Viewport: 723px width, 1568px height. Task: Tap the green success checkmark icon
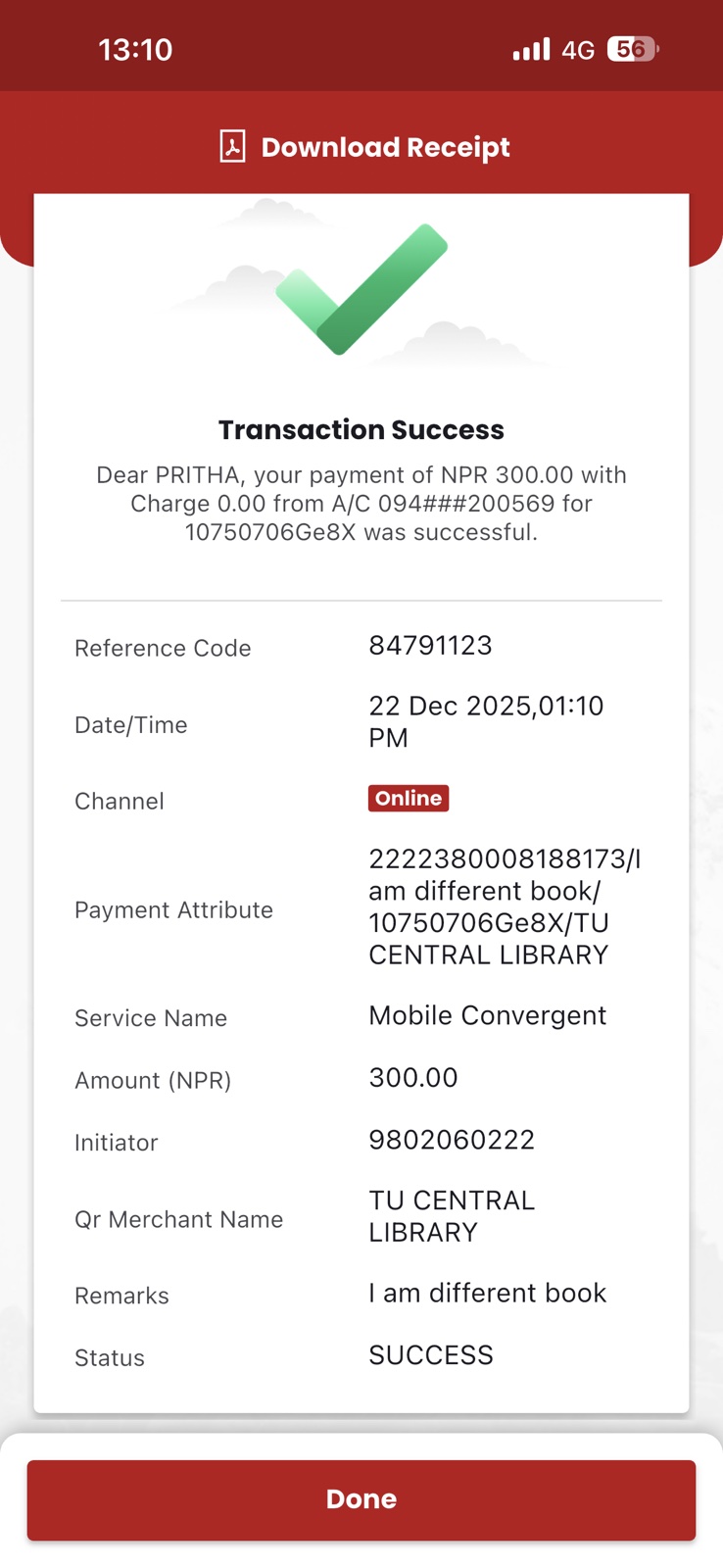[361, 288]
